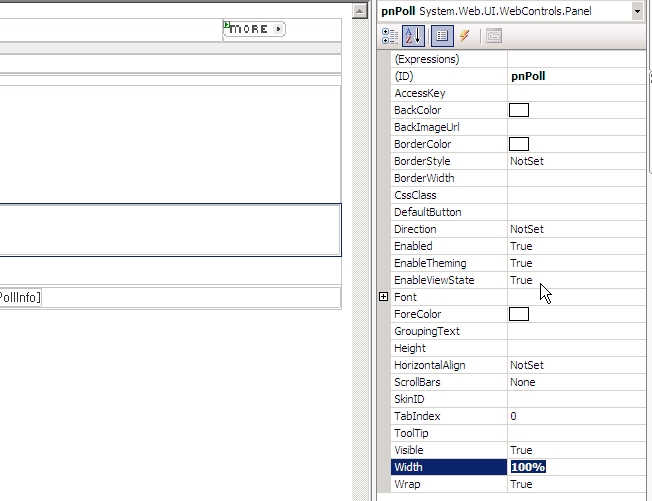Viewport: 652px width, 501px height.
Task: Switch to Categorized view in Properties toolbar
Action: pos(390,36)
